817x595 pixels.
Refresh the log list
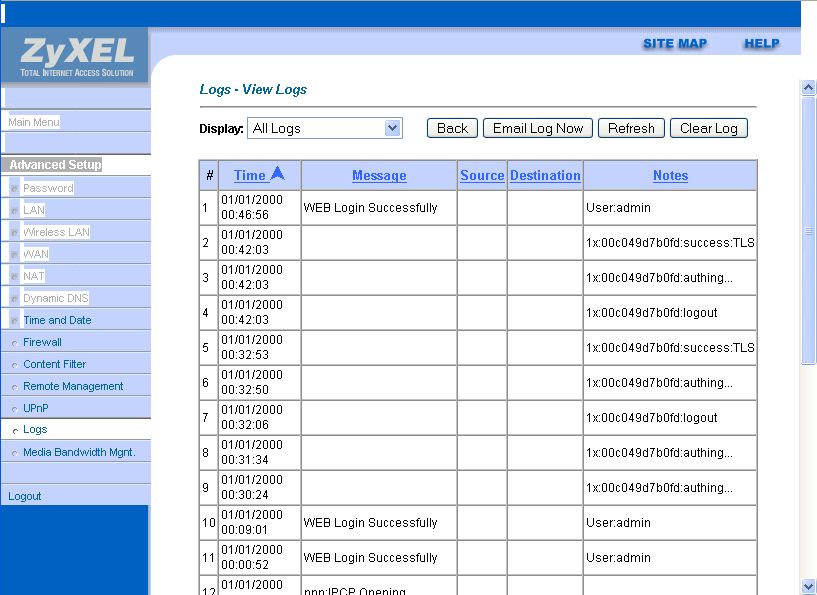point(631,128)
